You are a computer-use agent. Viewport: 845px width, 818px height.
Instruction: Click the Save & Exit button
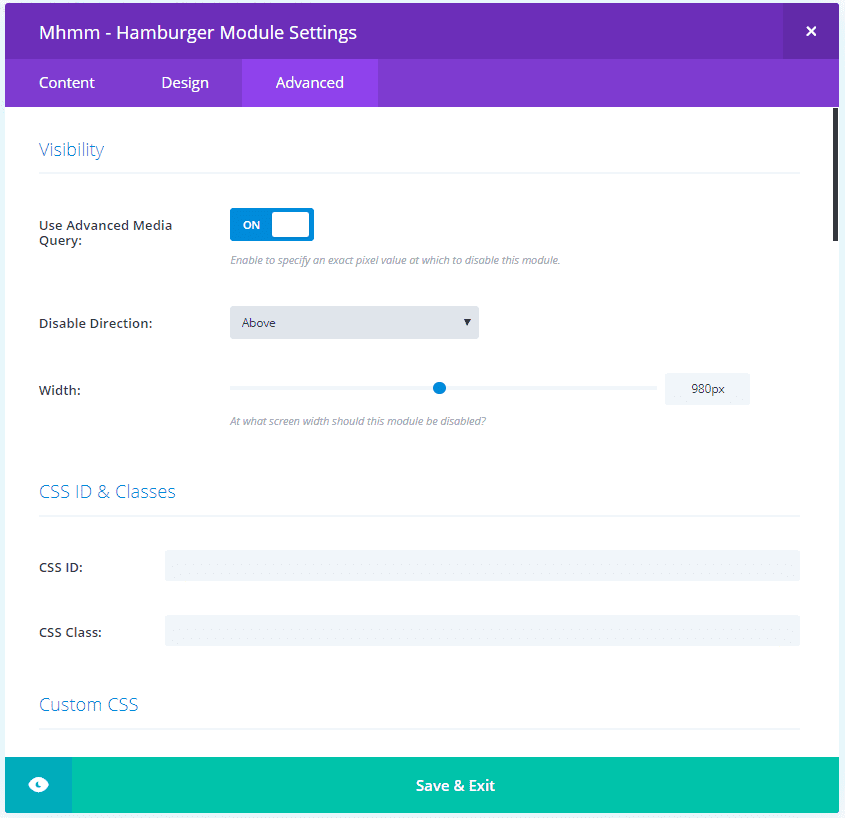(x=455, y=785)
